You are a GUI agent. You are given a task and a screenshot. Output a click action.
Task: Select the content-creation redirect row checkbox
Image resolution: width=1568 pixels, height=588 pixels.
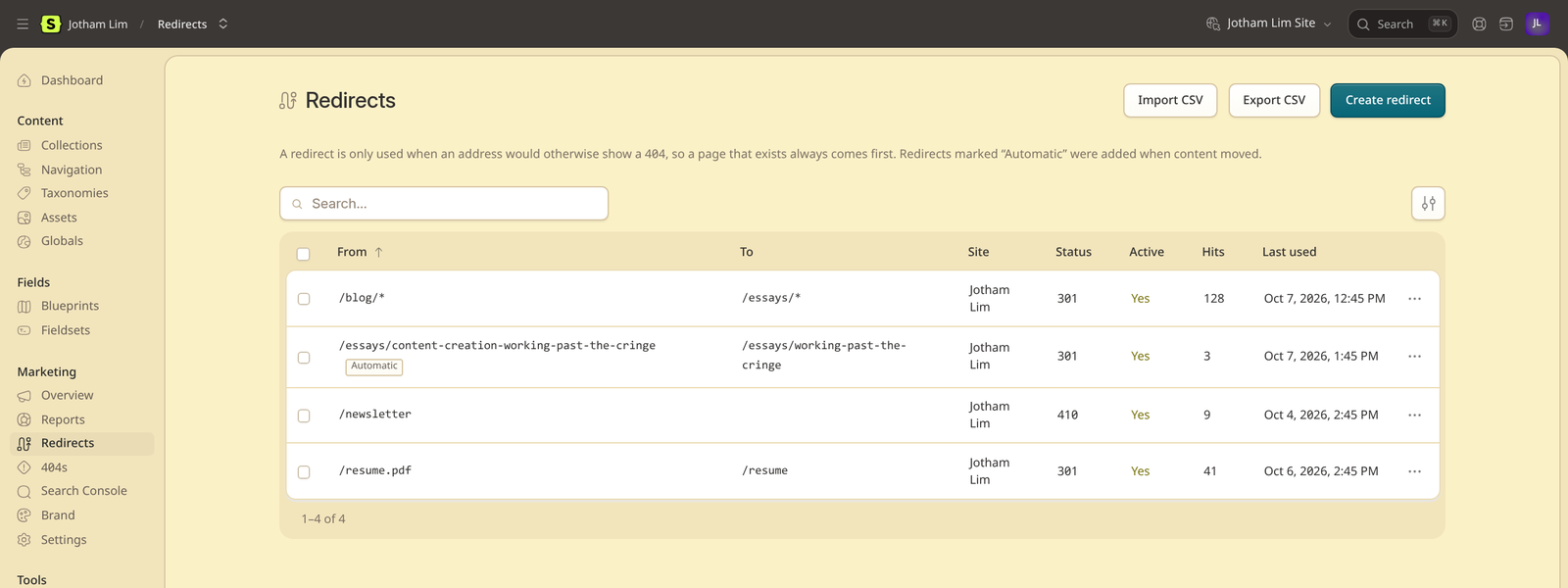[x=304, y=358]
